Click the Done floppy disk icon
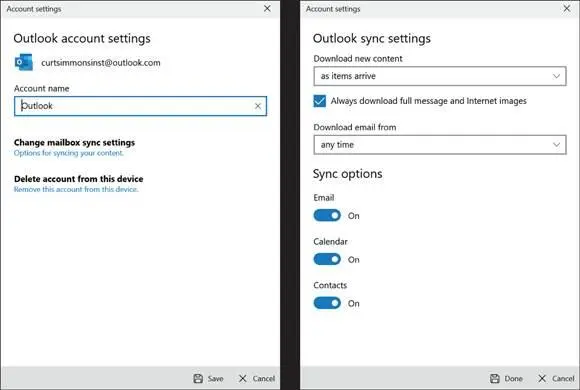This screenshot has height=390, width=580. [x=495, y=378]
